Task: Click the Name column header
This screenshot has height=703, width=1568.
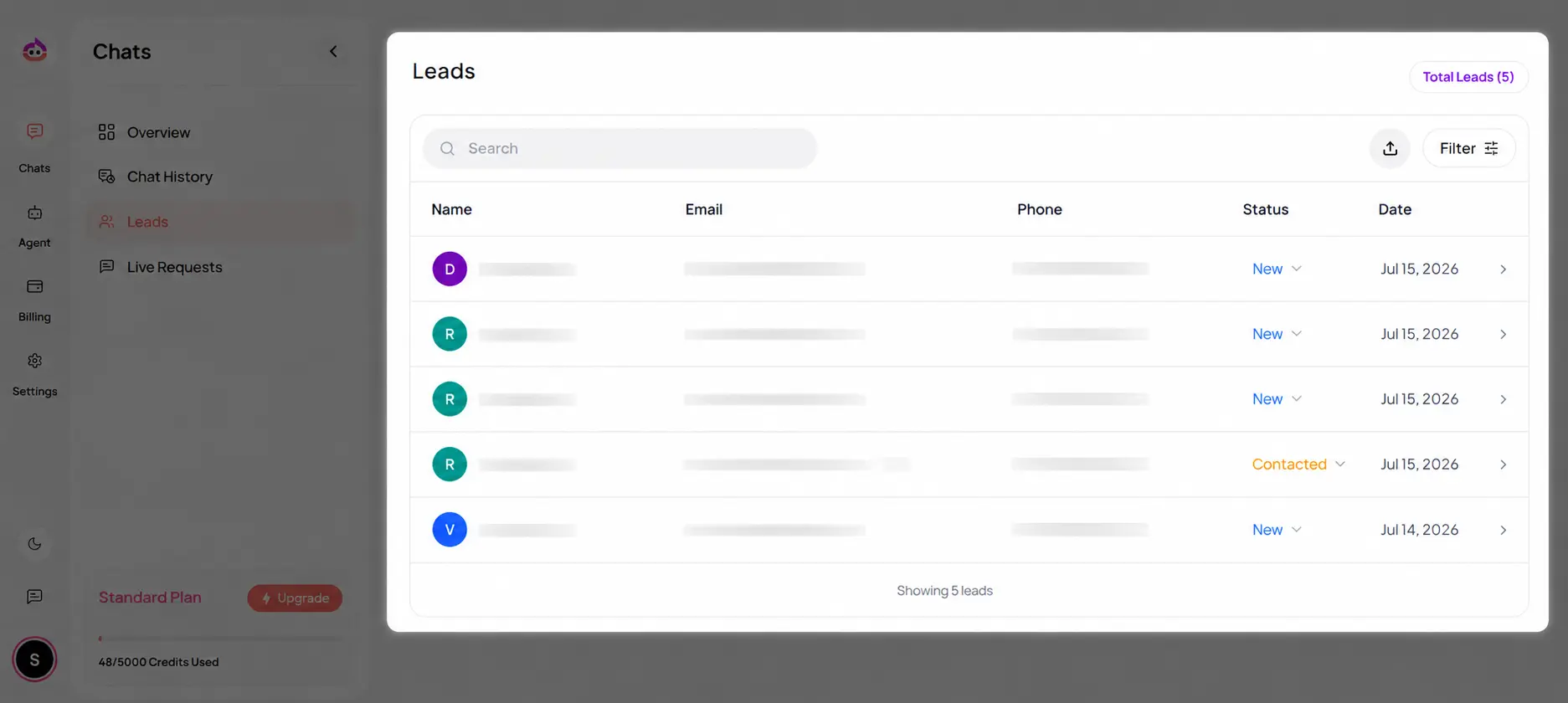Action: [452, 209]
